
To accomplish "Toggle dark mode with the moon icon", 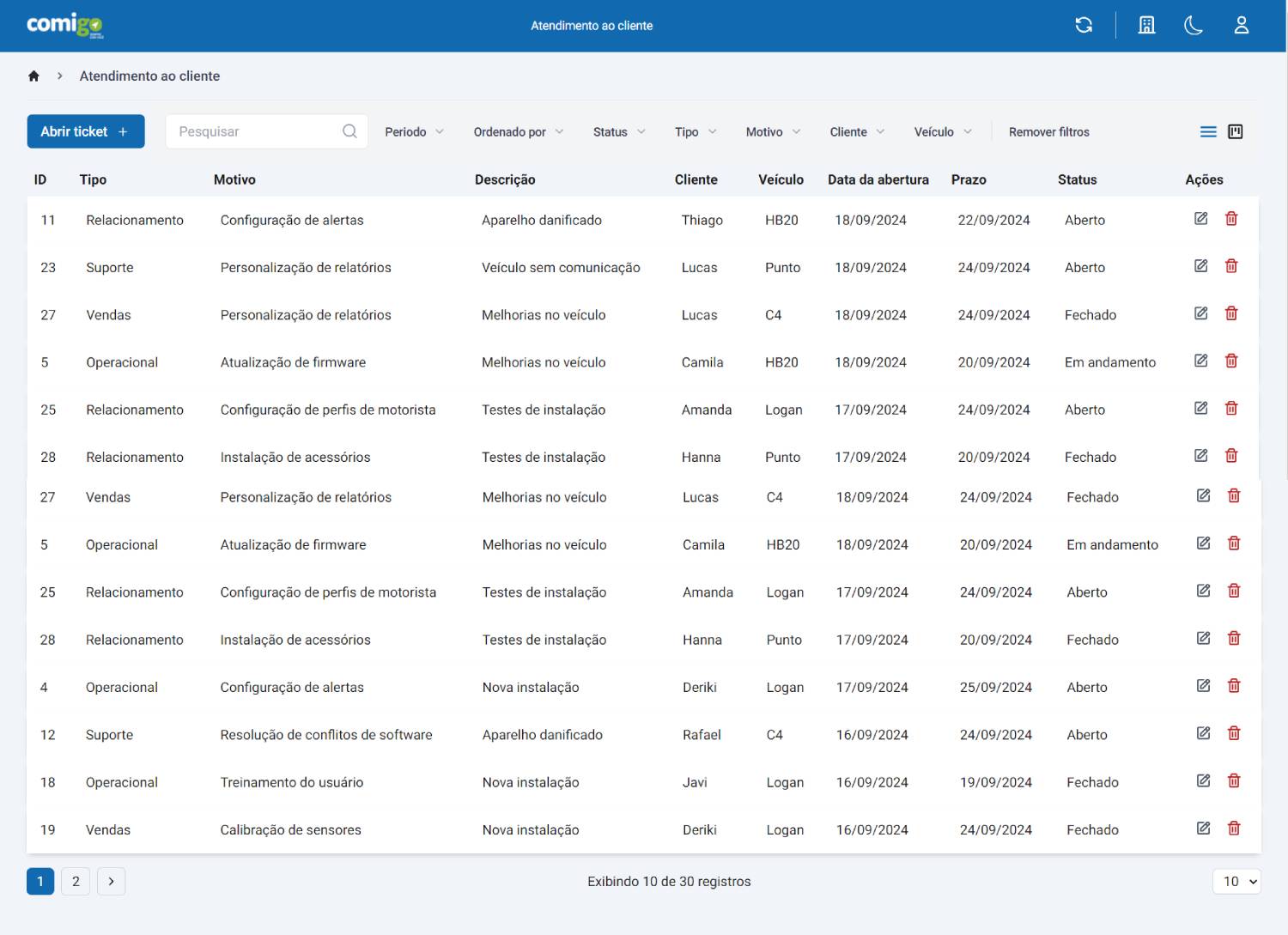I will 1194,26.
